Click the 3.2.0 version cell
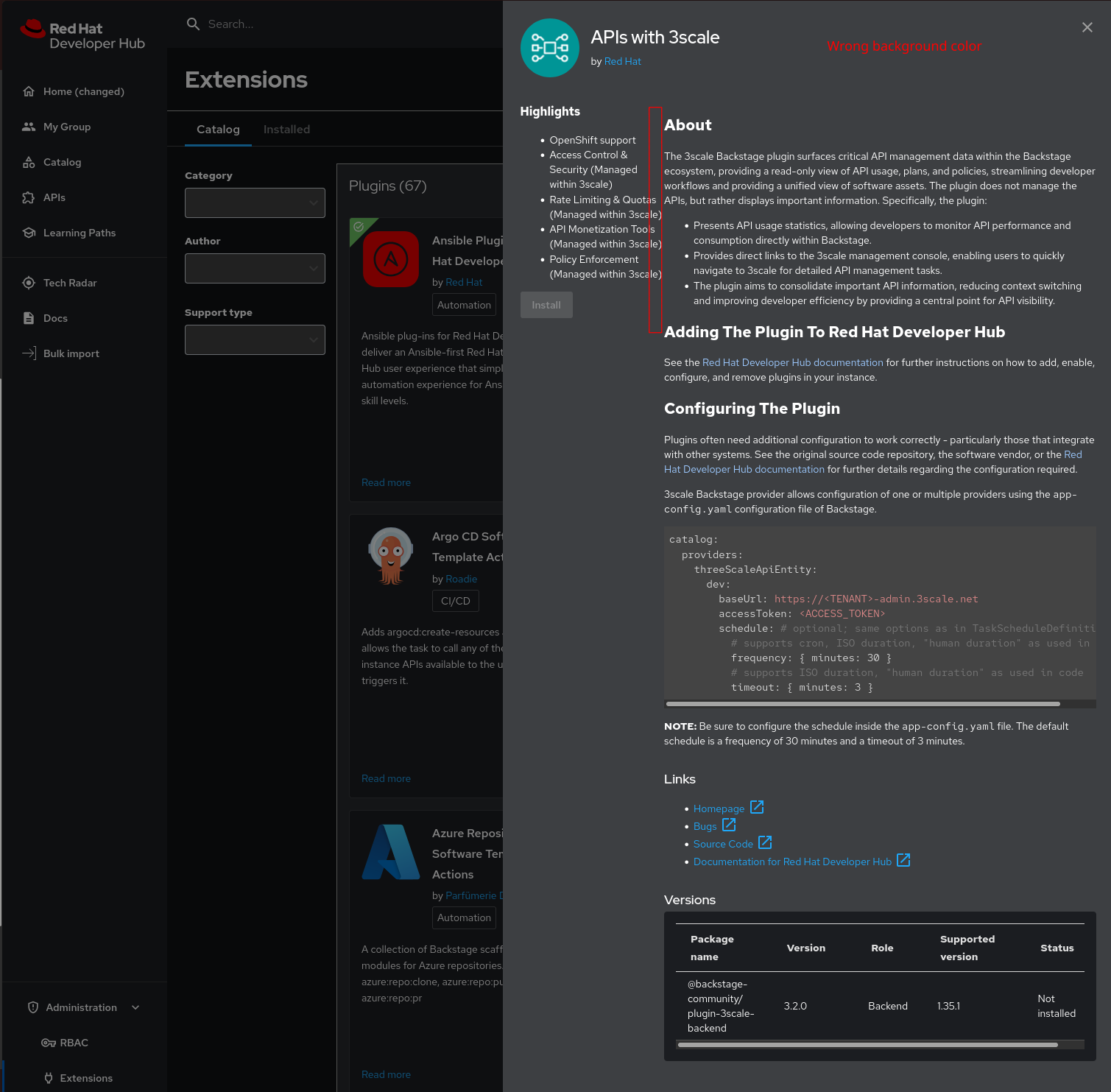The height and width of the screenshot is (1092, 1111). click(795, 1006)
